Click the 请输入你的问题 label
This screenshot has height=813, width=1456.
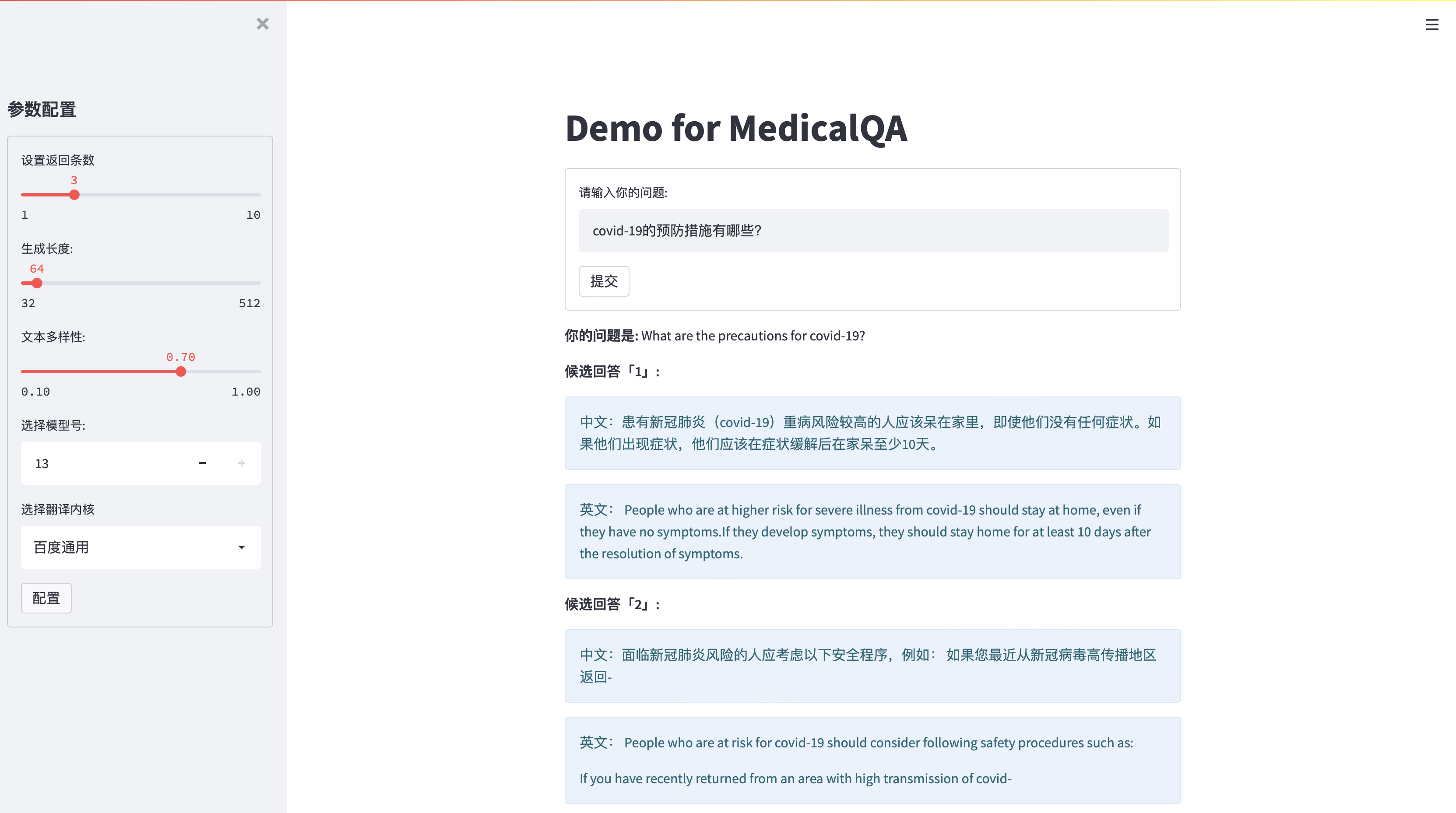[623, 193]
